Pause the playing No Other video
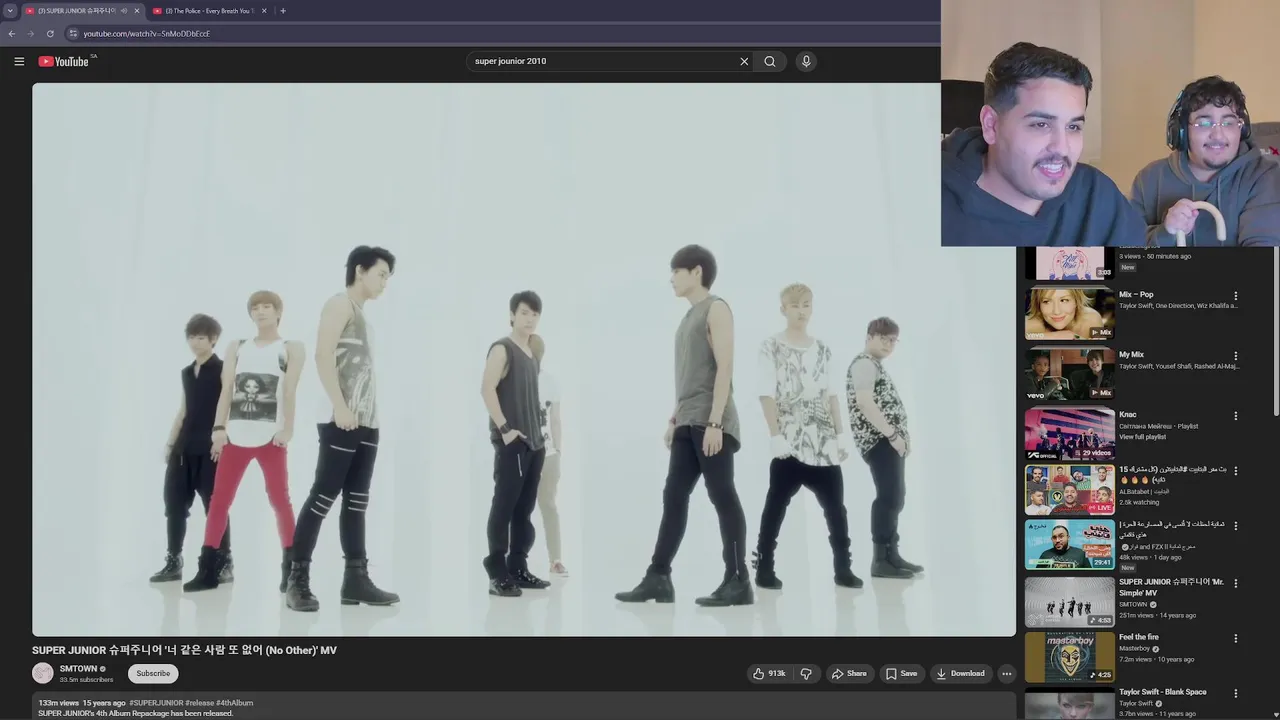The image size is (1280, 720). 524,360
